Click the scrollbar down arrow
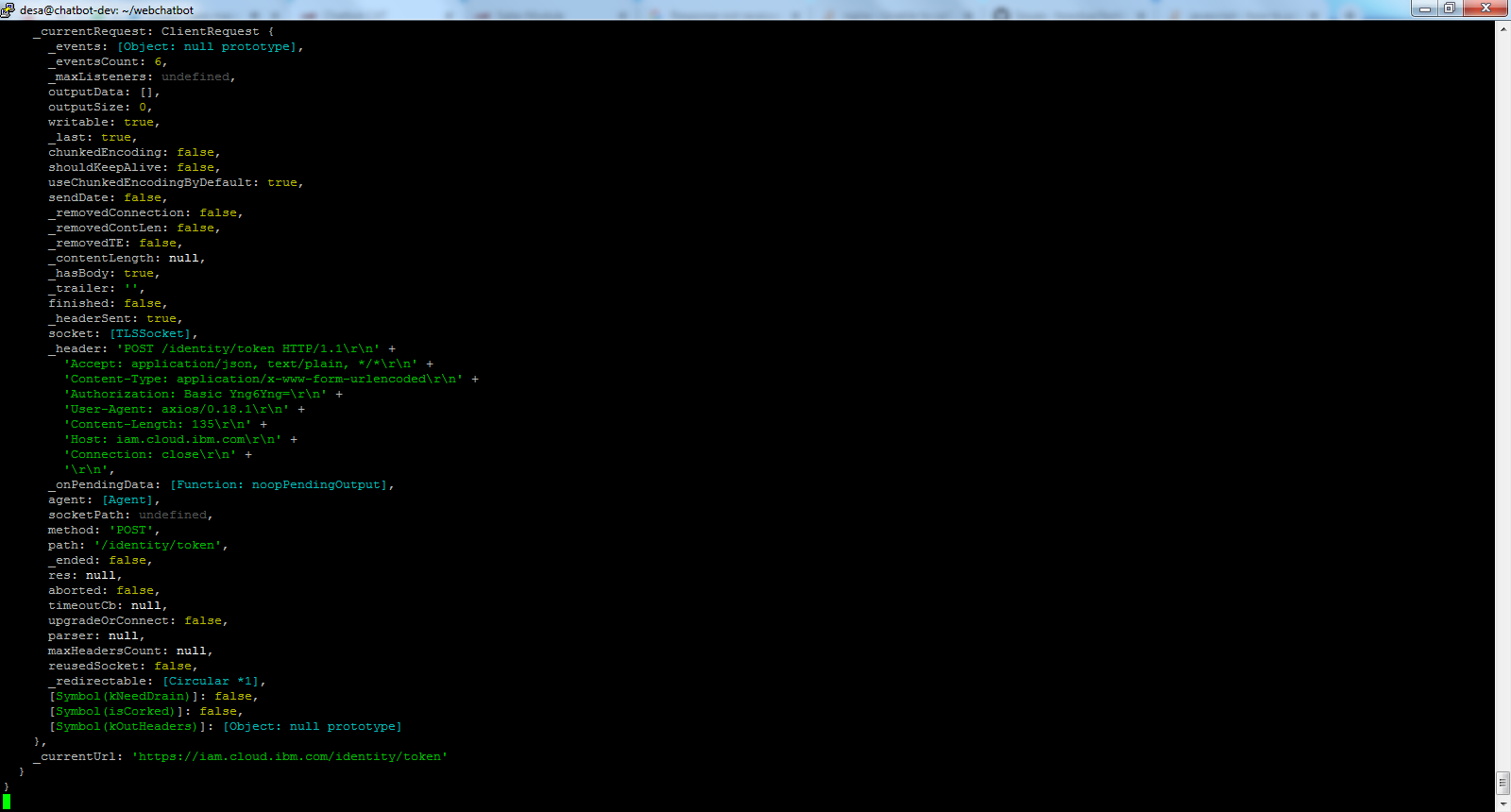1511x812 pixels. click(1503, 804)
